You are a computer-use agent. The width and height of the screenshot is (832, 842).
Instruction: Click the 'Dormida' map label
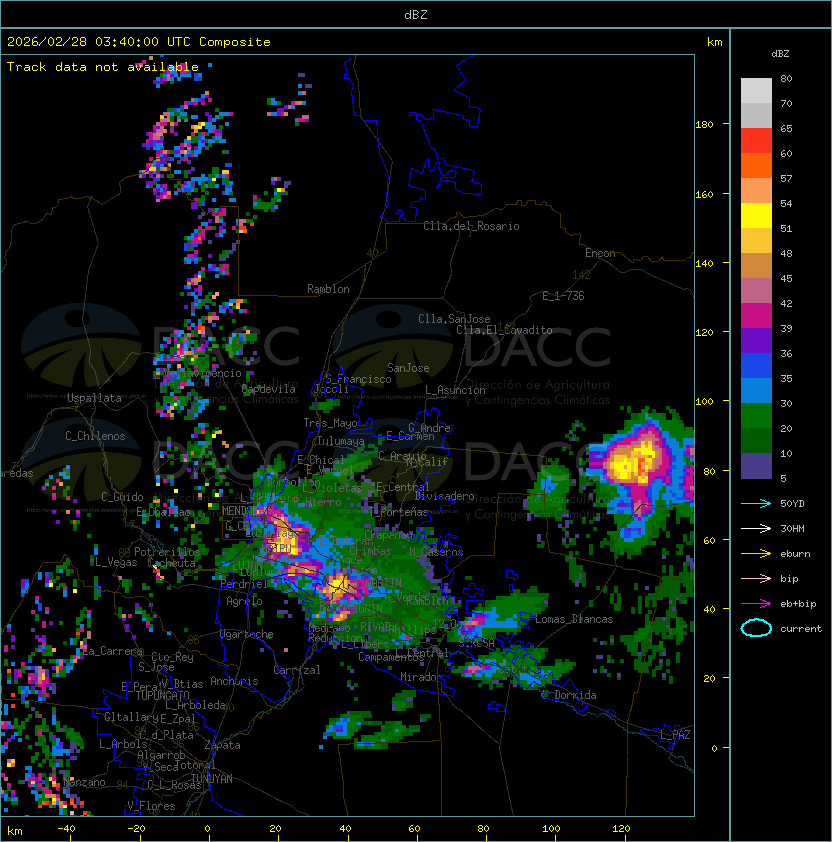pyautogui.click(x=575, y=695)
